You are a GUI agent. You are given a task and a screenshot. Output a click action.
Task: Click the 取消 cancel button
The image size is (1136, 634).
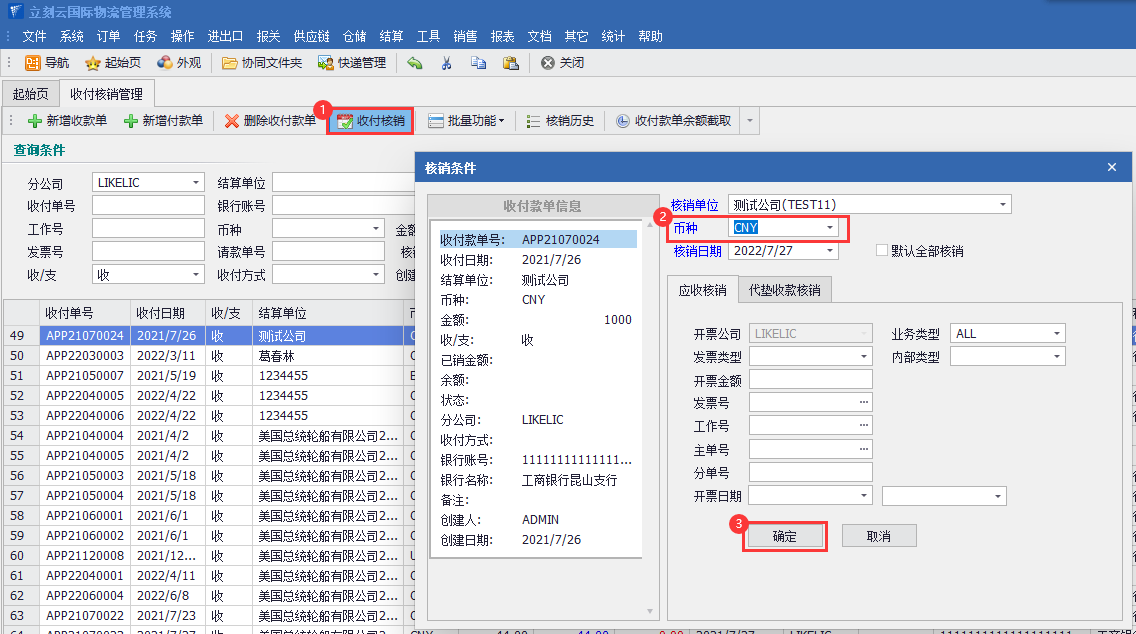(878, 536)
